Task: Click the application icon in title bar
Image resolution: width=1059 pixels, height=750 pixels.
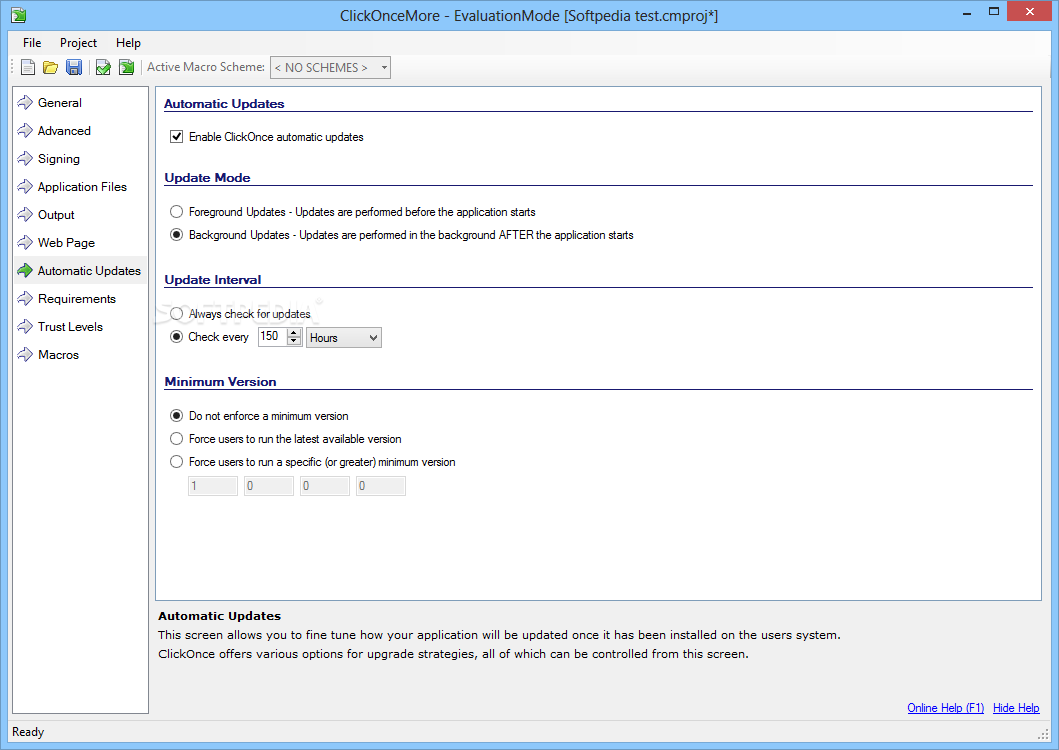Action: [x=19, y=15]
